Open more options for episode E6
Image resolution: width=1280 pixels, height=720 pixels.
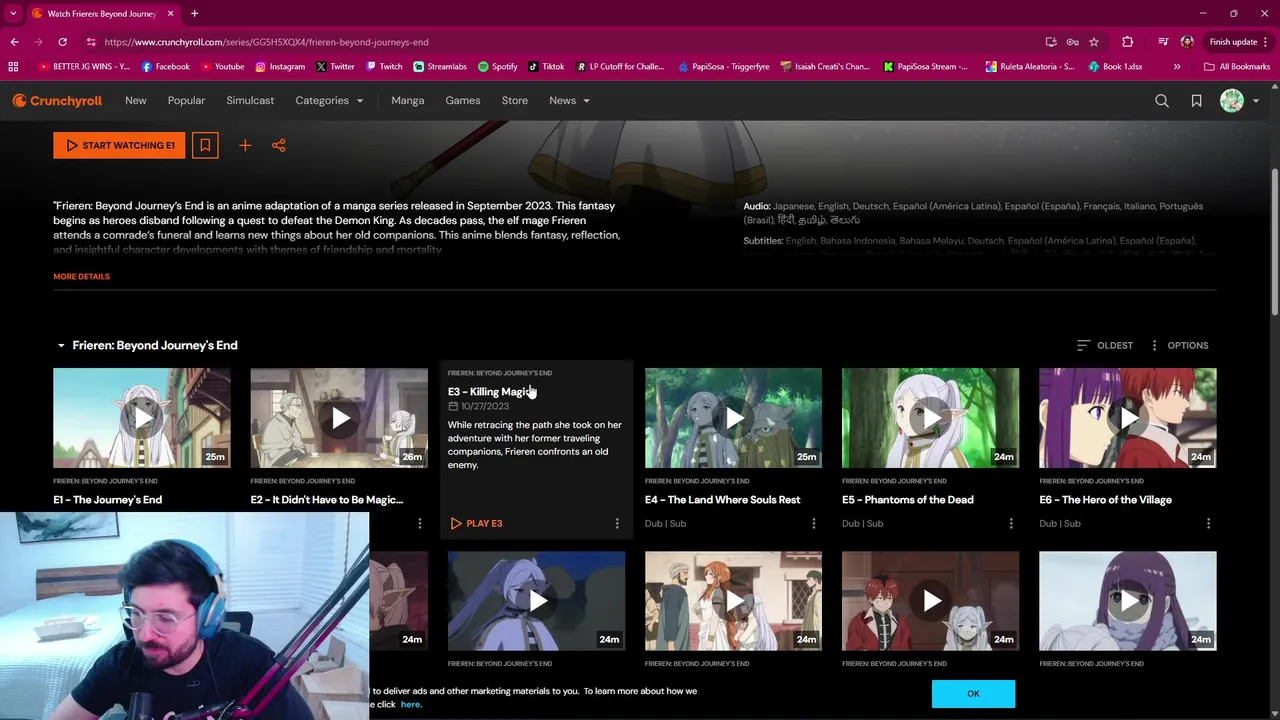(1208, 523)
